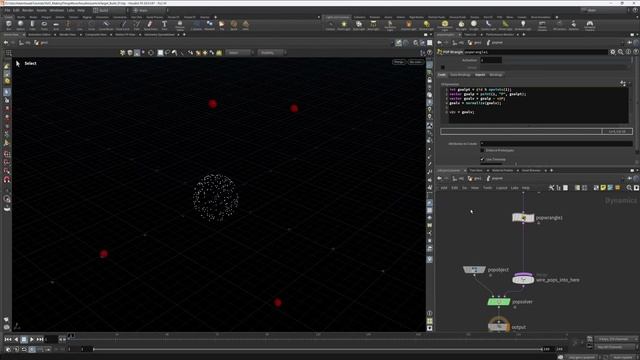Click the playback range slider bar
This screenshot has height=360, width=640.
pos(318,349)
